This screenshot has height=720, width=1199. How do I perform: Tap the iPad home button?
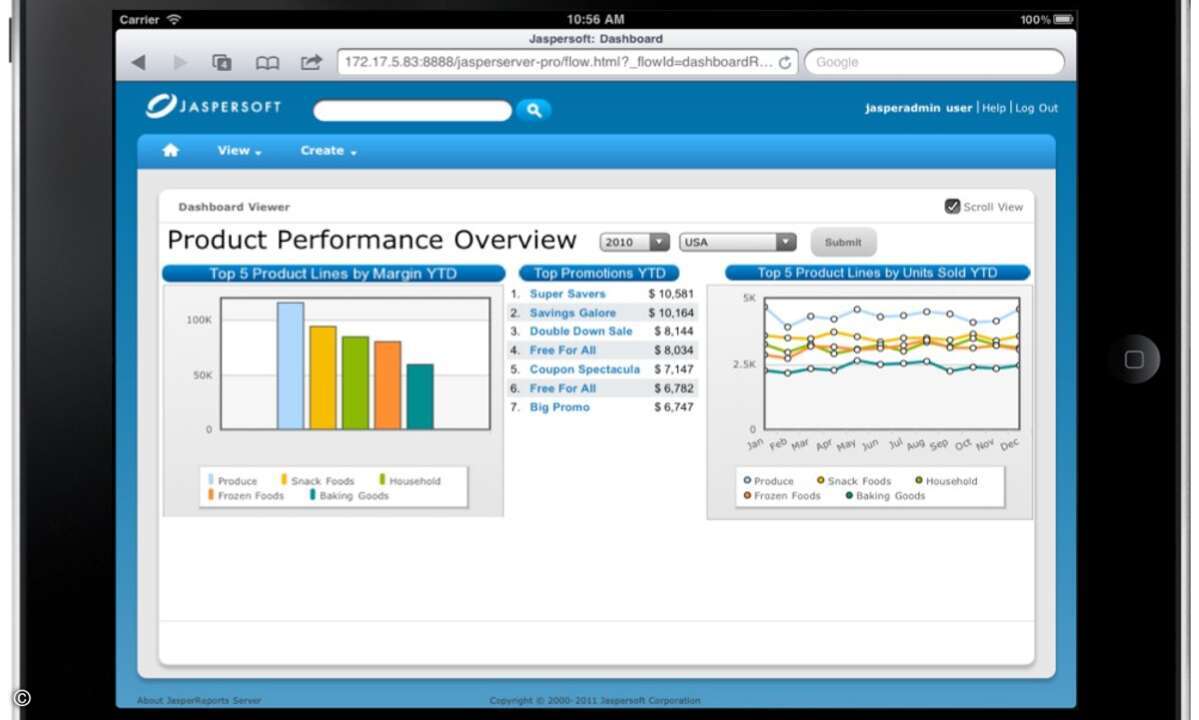pos(1134,359)
